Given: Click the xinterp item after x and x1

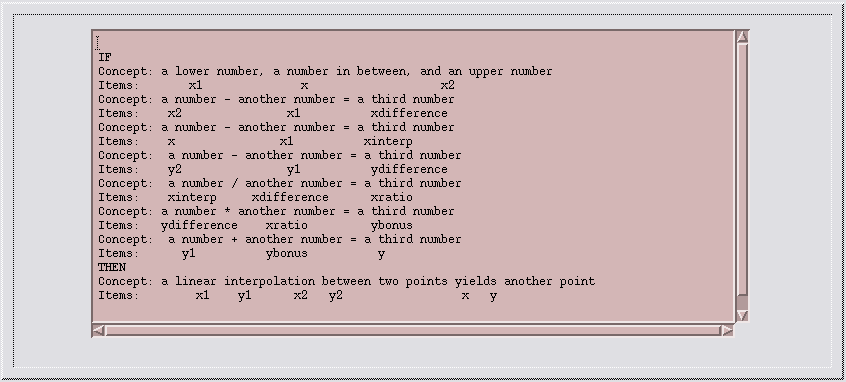Looking at the screenshot, I should (x=388, y=141).
